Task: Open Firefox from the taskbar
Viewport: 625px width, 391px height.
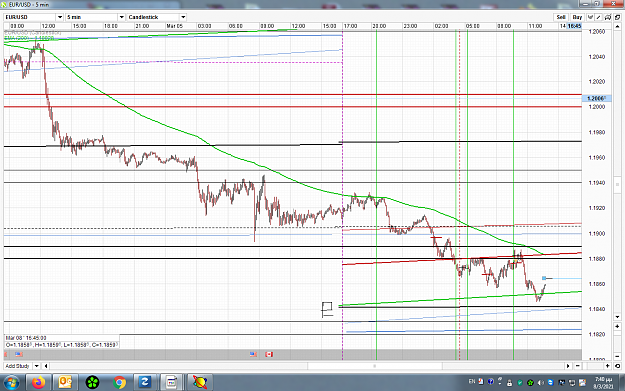Action: pyautogui.click(x=39, y=383)
